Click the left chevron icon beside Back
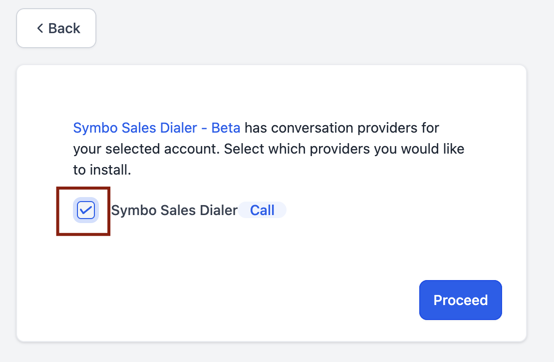 40,28
